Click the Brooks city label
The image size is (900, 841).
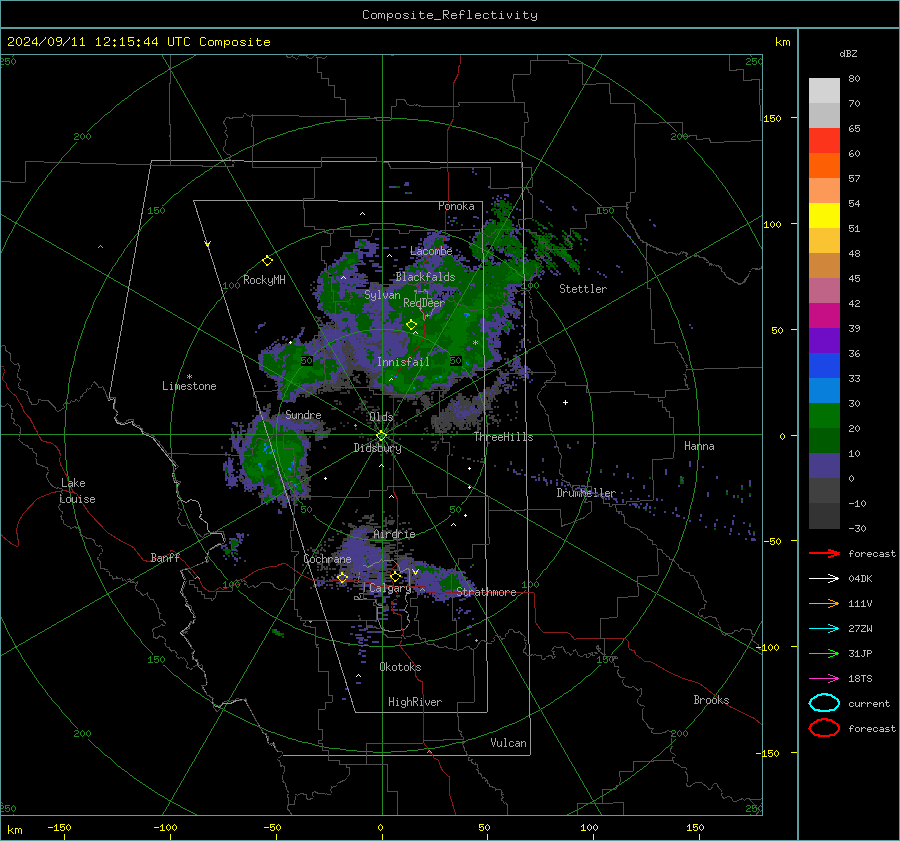(x=711, y=700)
